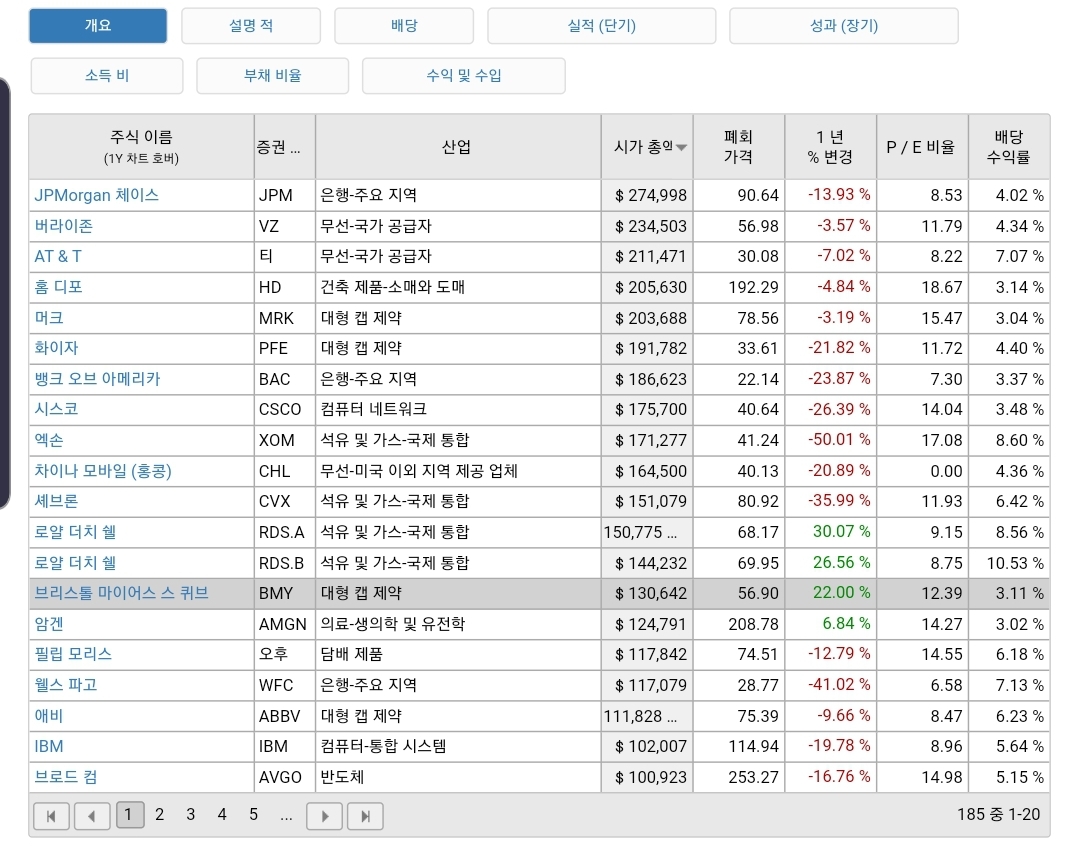Viewport: 1080px width, 847px height.
Task: Open the 머크 stock link
Action: point(49,317)
